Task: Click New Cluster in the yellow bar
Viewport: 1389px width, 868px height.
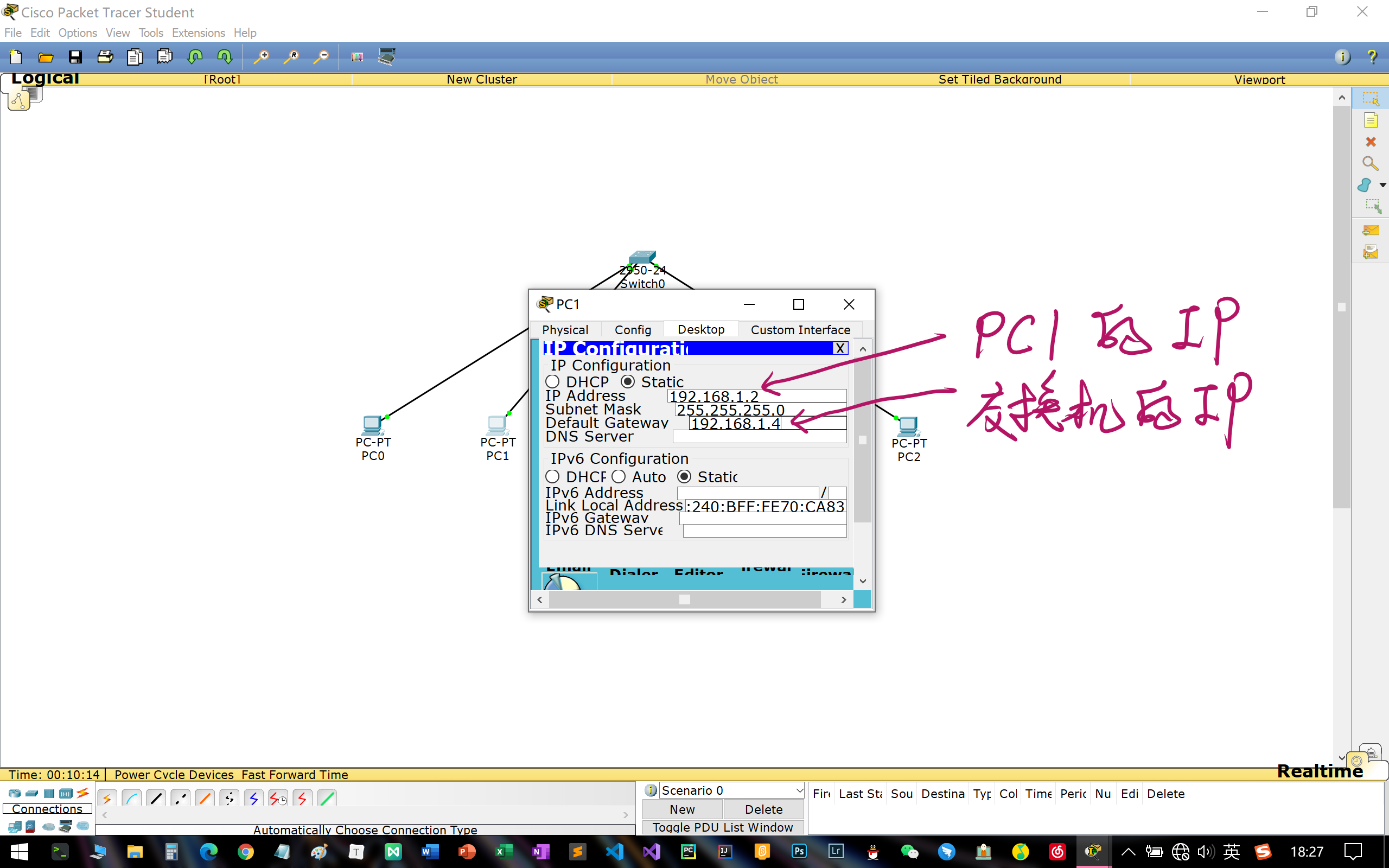Action: (x=482, y=79)
